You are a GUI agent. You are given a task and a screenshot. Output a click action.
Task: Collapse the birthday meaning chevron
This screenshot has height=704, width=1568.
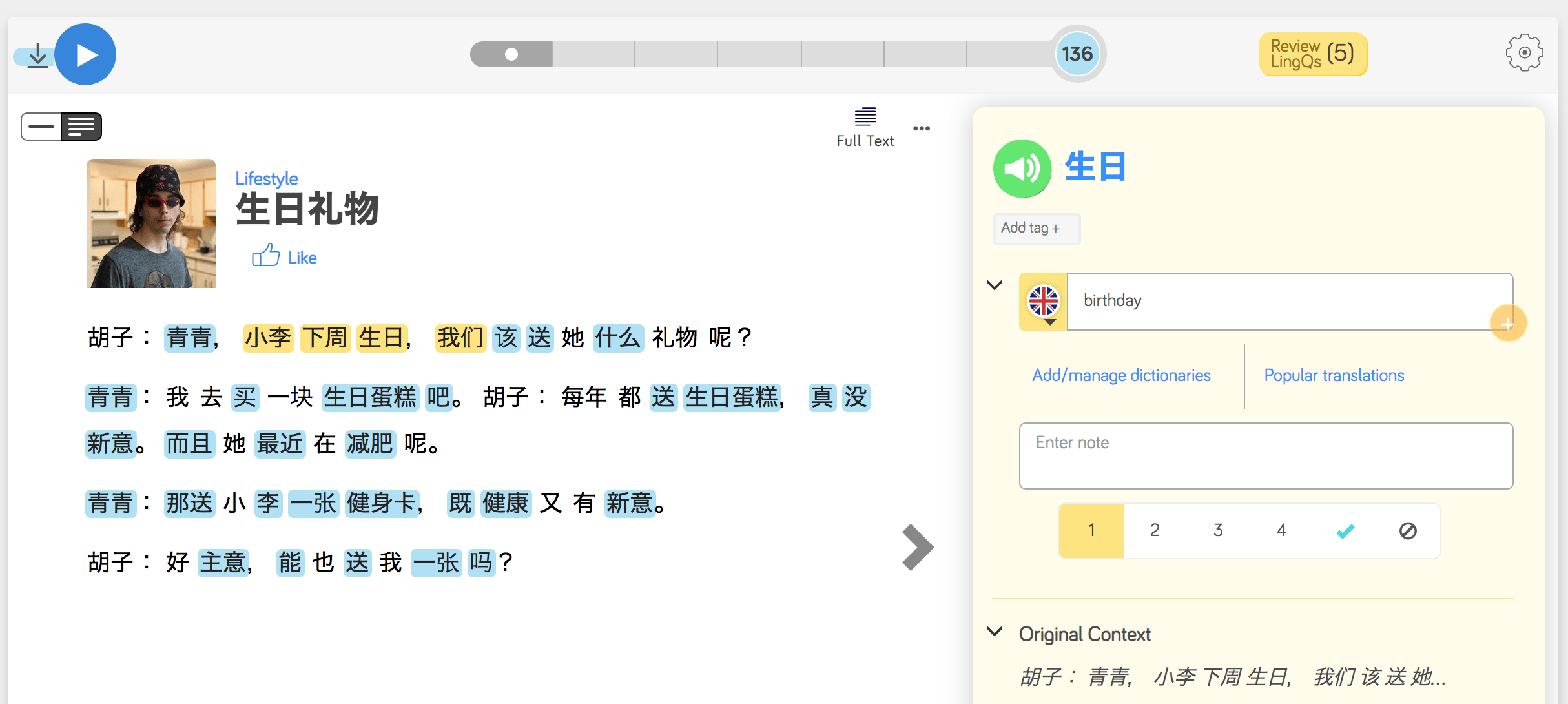tap(995, 285)
